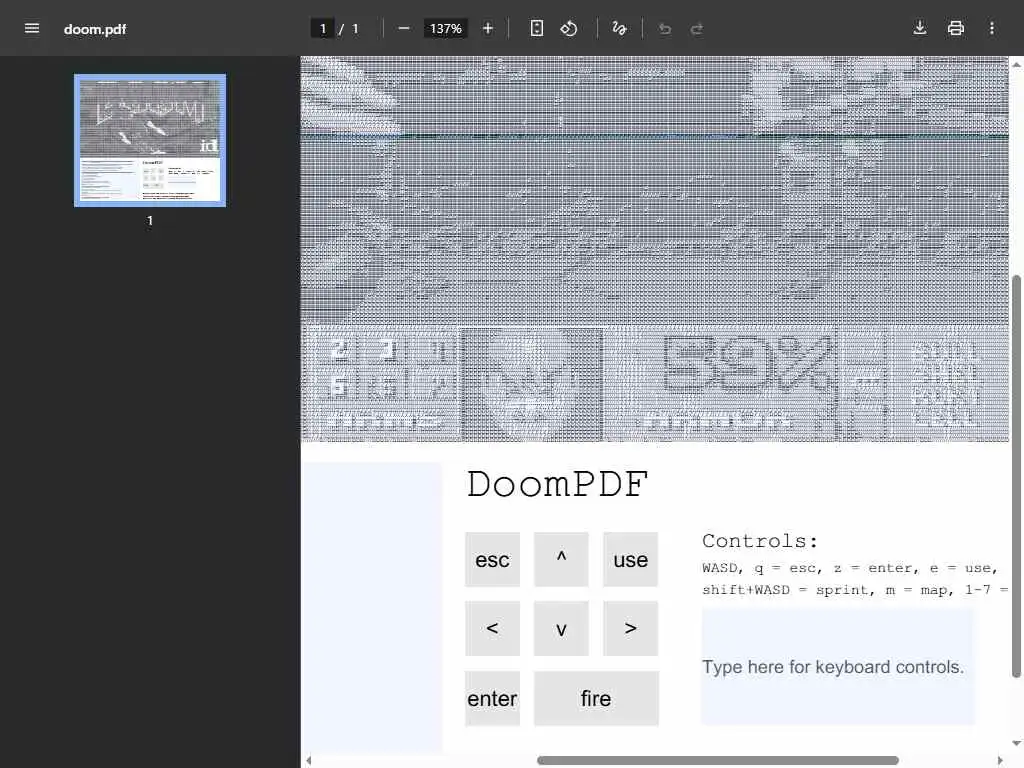This screenshot has height=768, width=1024.
Task: Click the 59% health display in game
Action: point(748,364)
